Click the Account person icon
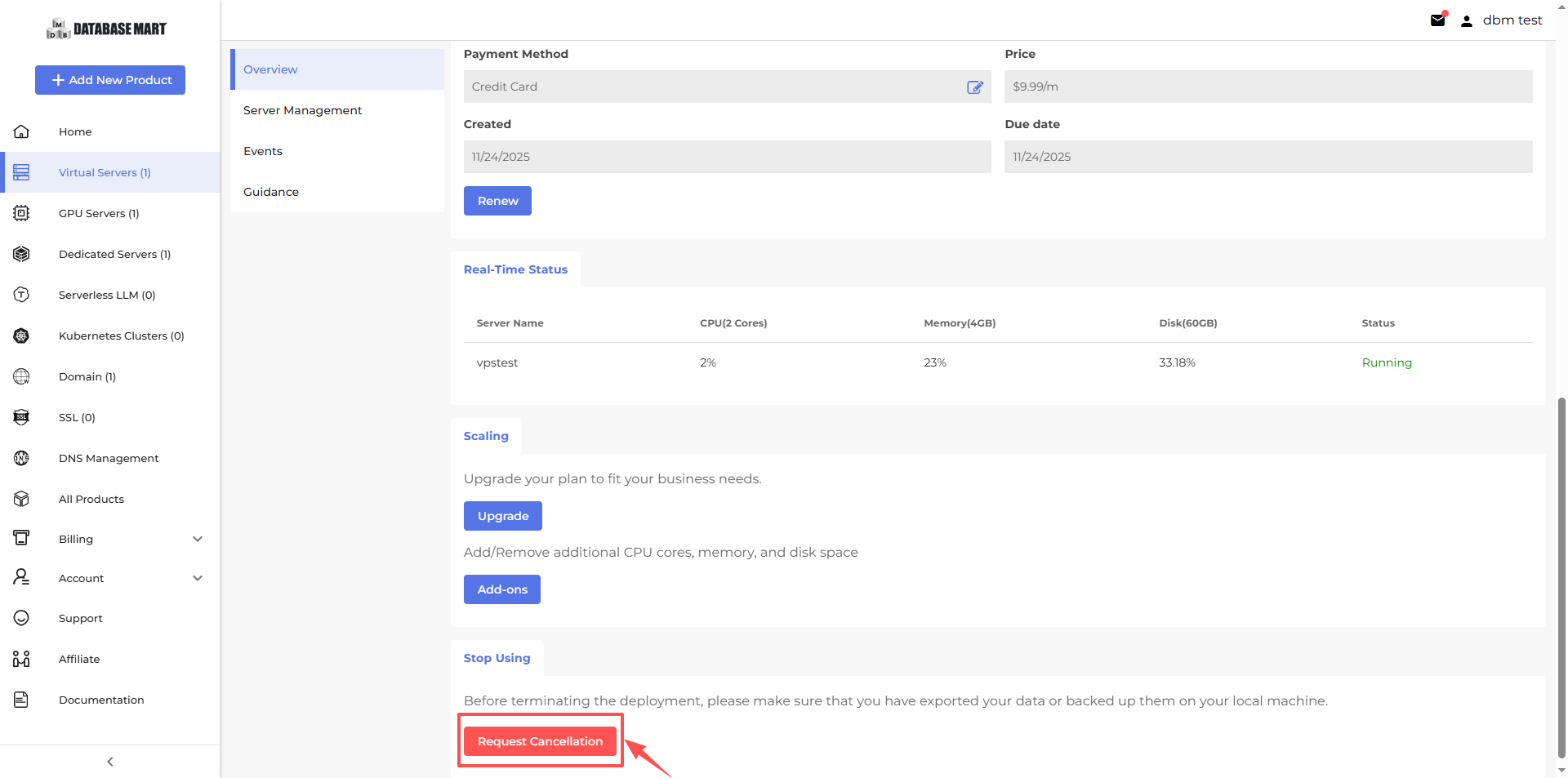The image size is (1568, 778). click(21, 577)
